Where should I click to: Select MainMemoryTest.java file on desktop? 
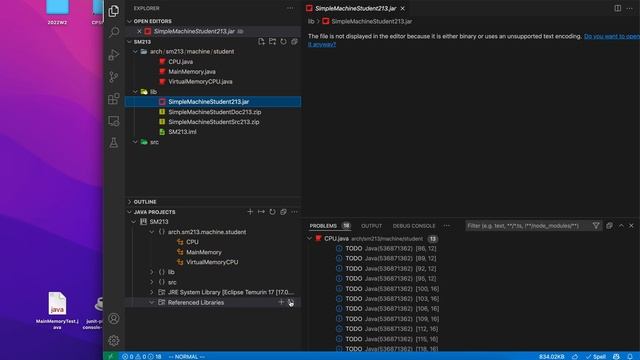(x=57, y=311)
